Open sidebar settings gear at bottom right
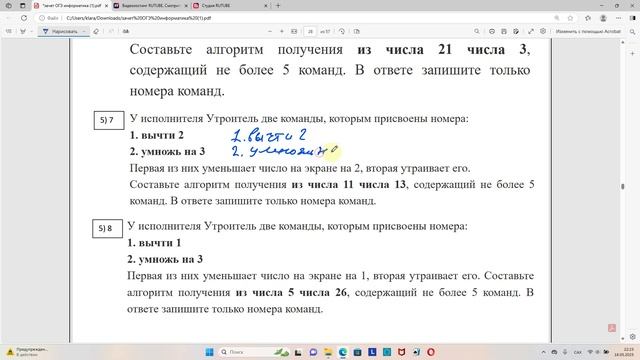Screen dimensions: 640x360 [x=632, y=337]
